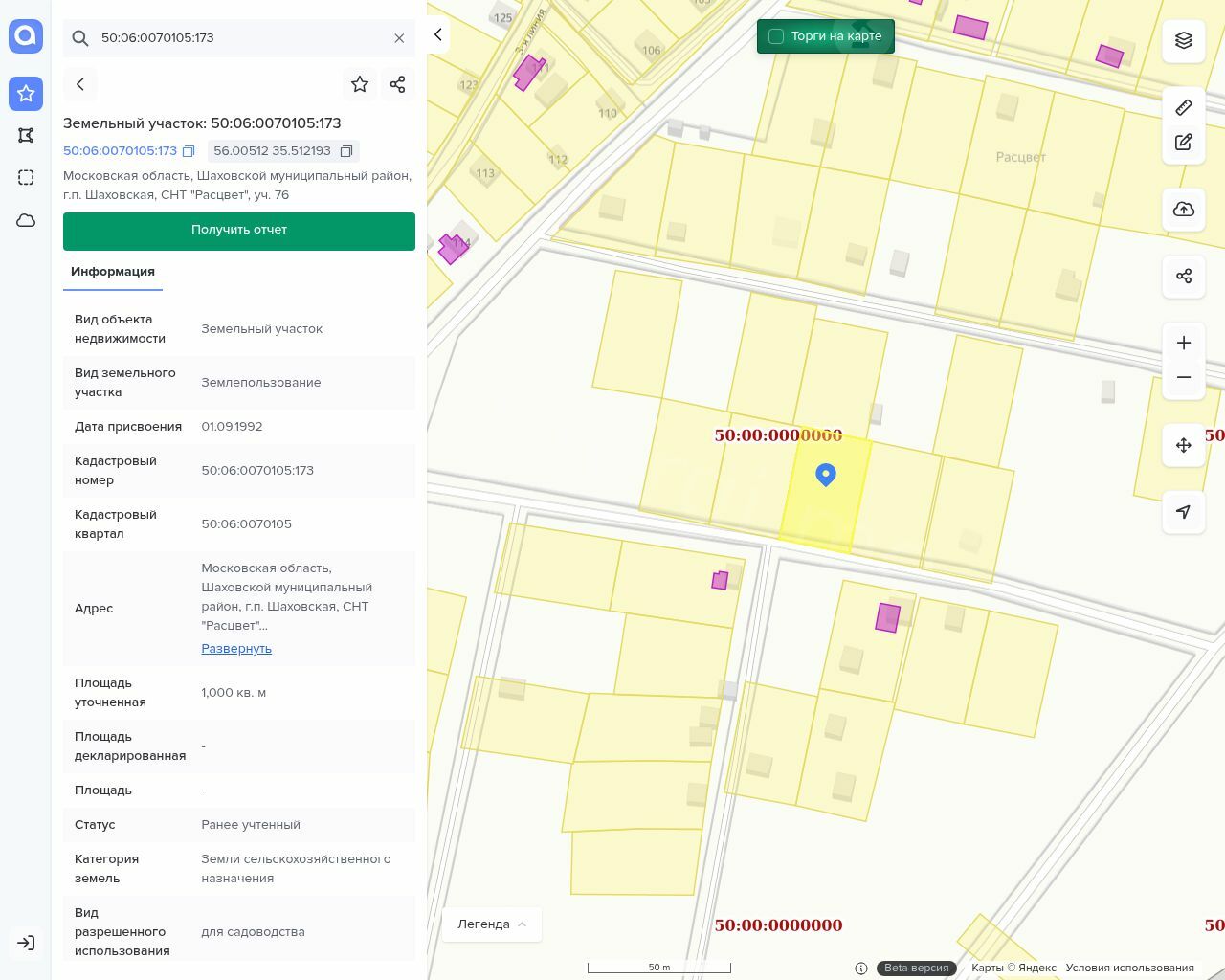Expand the Легенда panel

492,924
